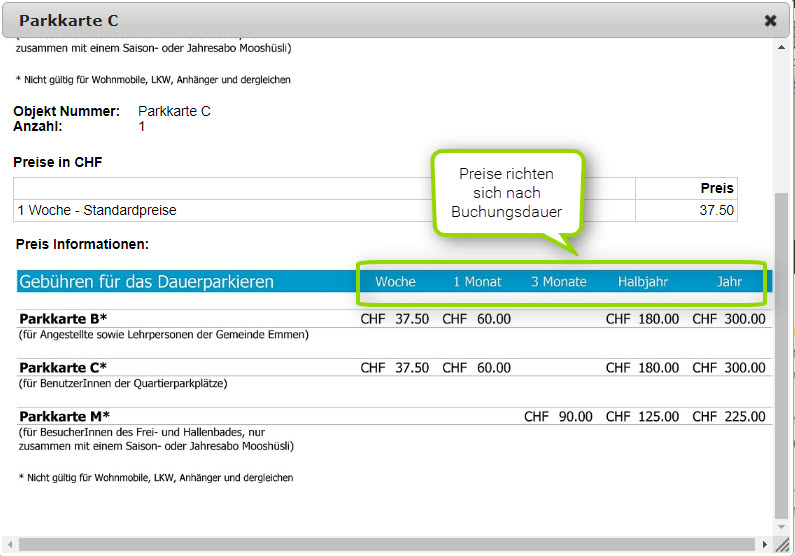Screen dimensions: 795x556
Task: Click the vertical scrollbar down arrow
Action: 781,527
